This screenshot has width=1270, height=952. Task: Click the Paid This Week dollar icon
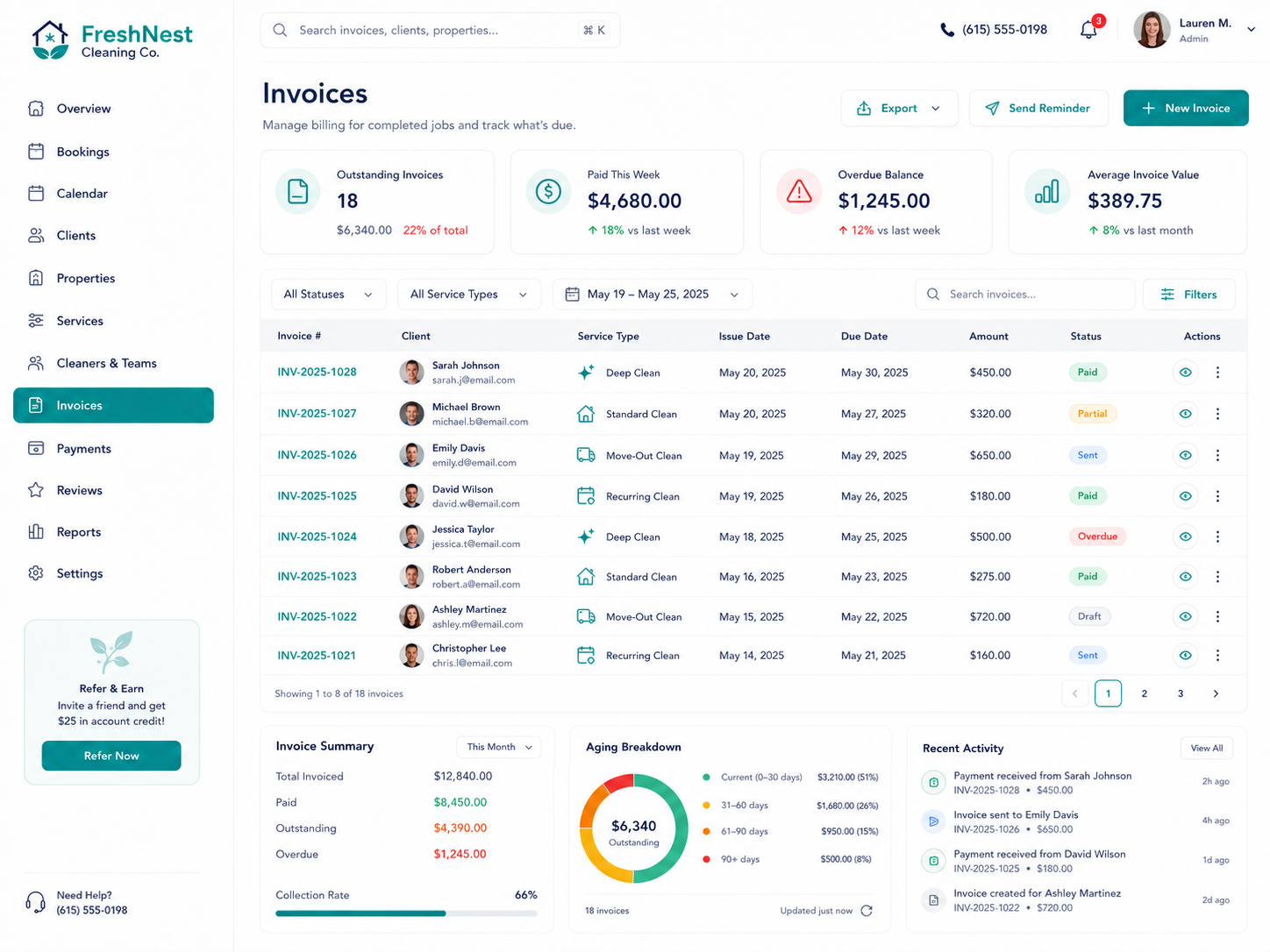tap(548, 191)
